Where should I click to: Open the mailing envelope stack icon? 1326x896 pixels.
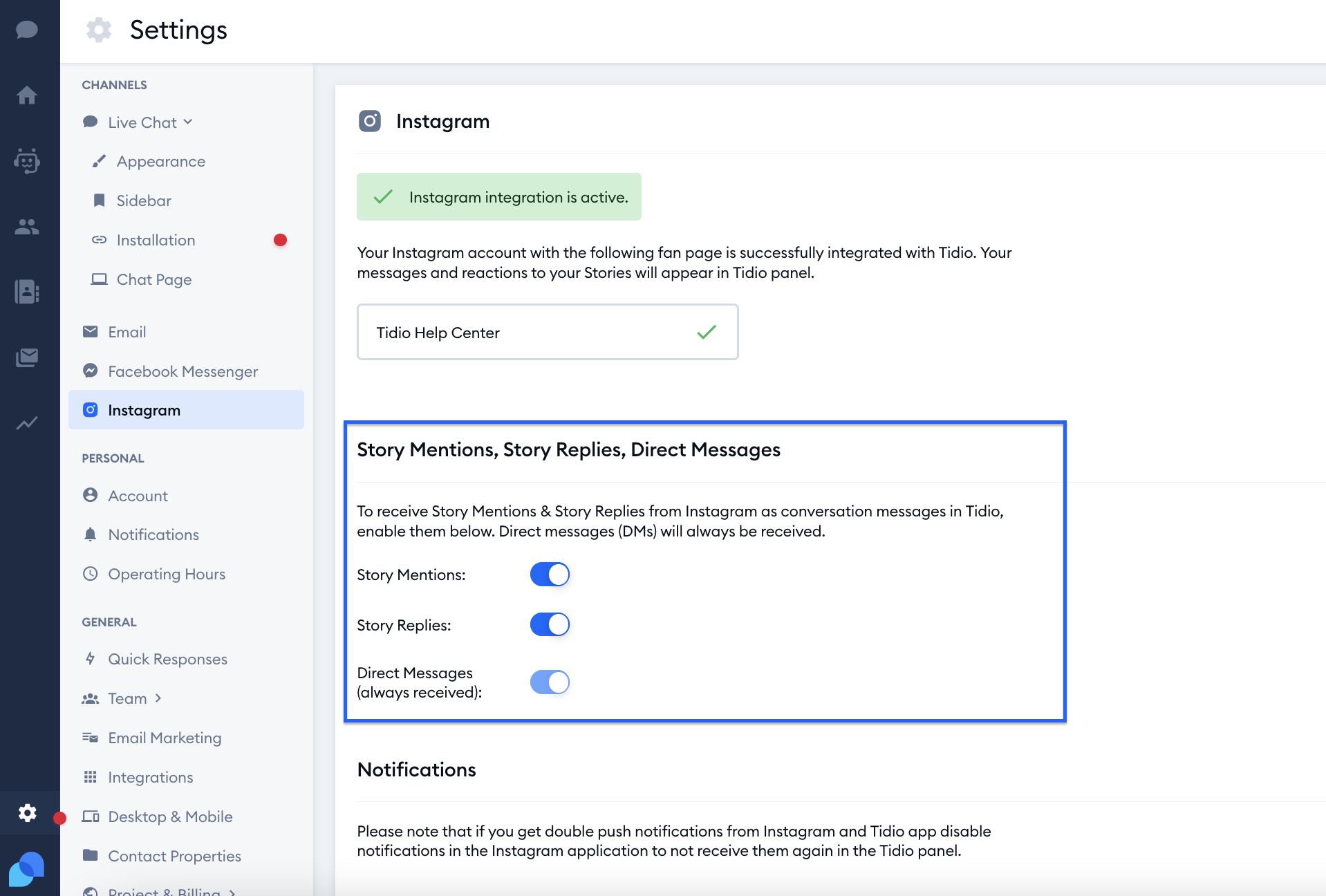coord(27,357)
